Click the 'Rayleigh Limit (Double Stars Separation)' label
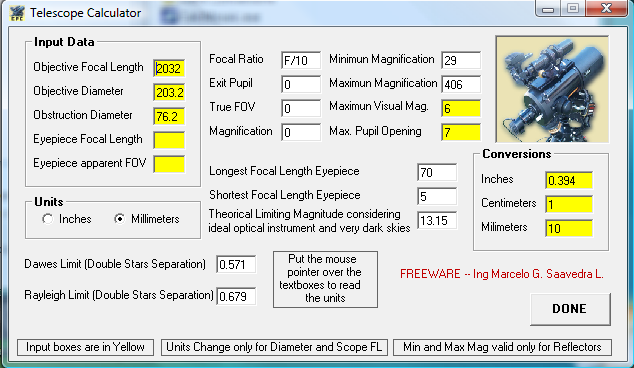The width and height of the screenshot is (634, 368). click(119, 295)
